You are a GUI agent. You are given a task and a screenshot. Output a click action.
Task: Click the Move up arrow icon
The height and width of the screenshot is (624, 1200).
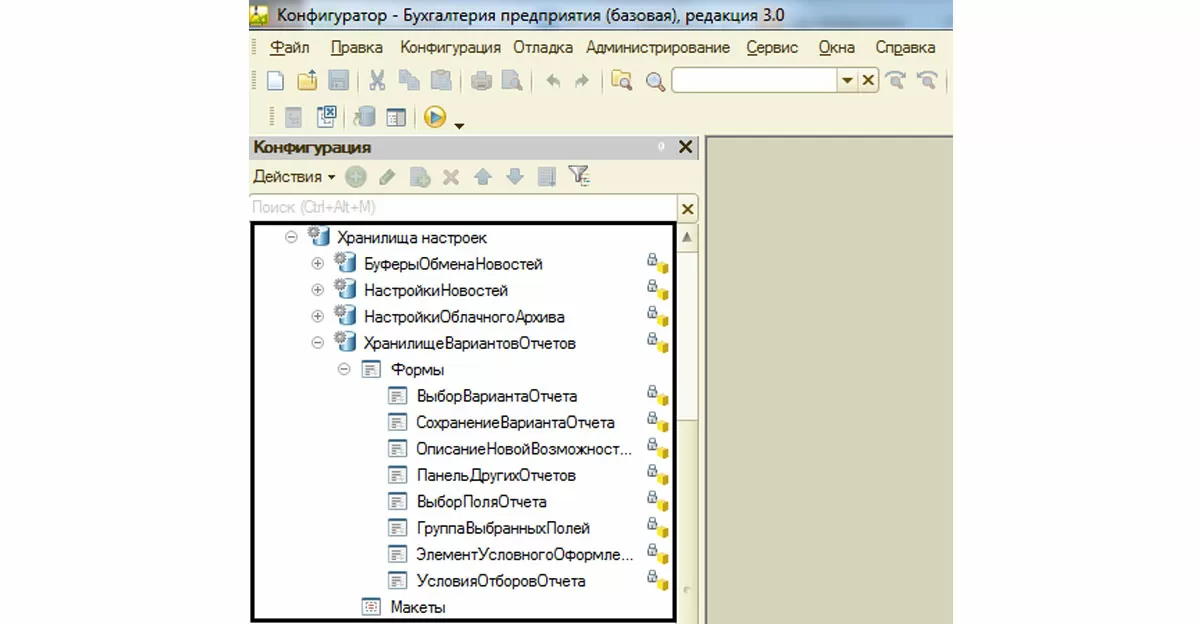pyautogui.click(x=483, y=177)
